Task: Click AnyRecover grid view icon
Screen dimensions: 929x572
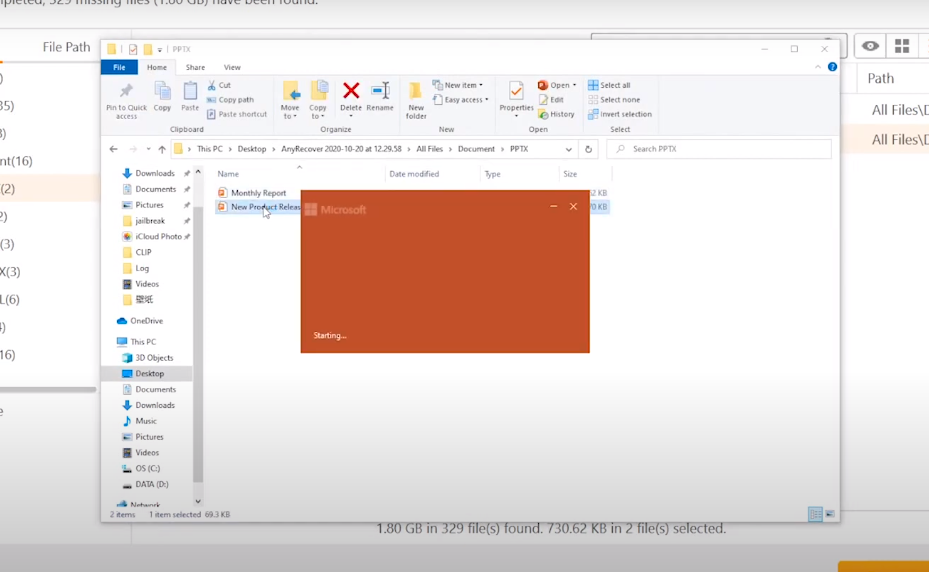Action: coord(902,46)
